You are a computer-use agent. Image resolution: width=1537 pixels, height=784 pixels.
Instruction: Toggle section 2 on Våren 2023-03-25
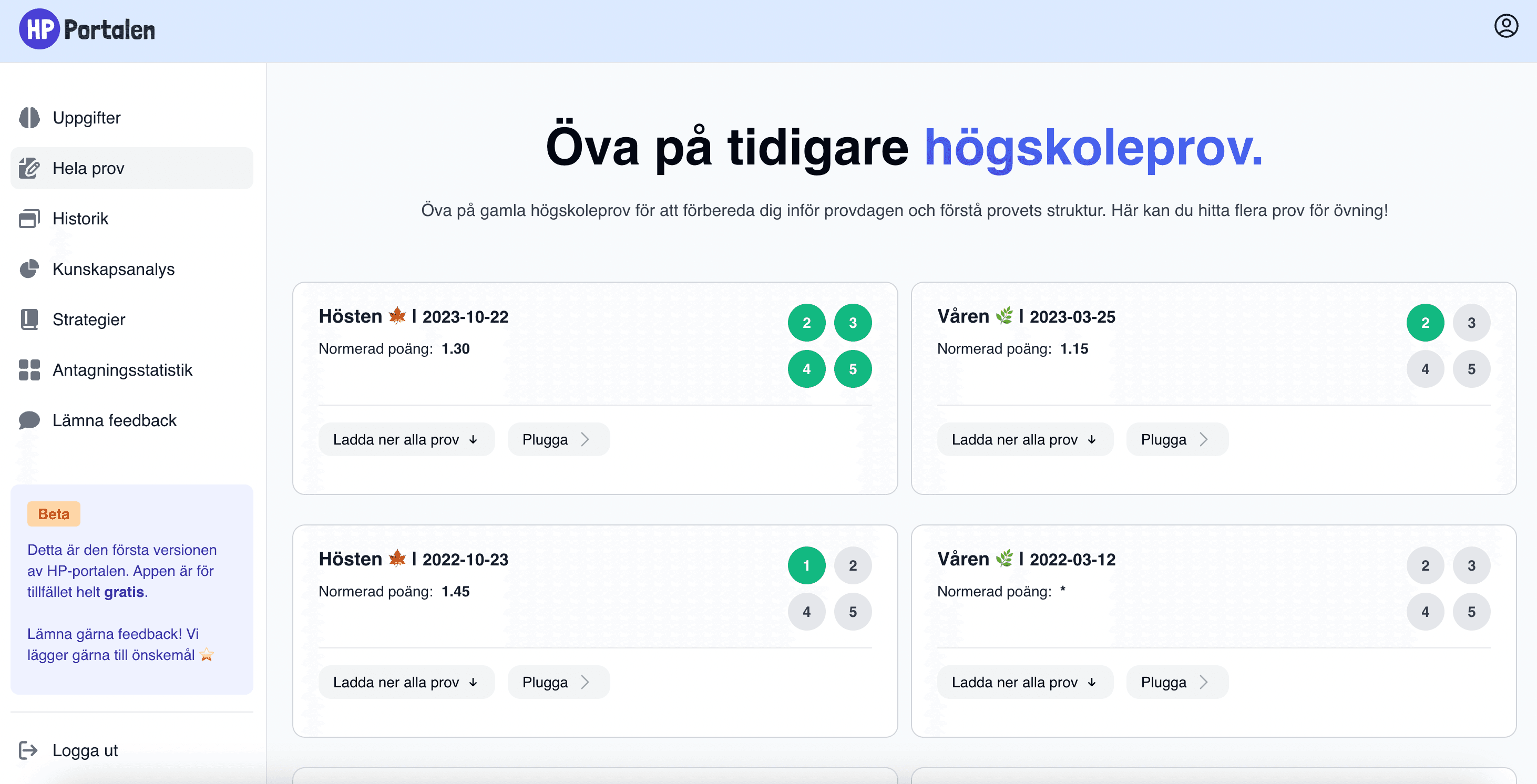(x=1426, y=322)
